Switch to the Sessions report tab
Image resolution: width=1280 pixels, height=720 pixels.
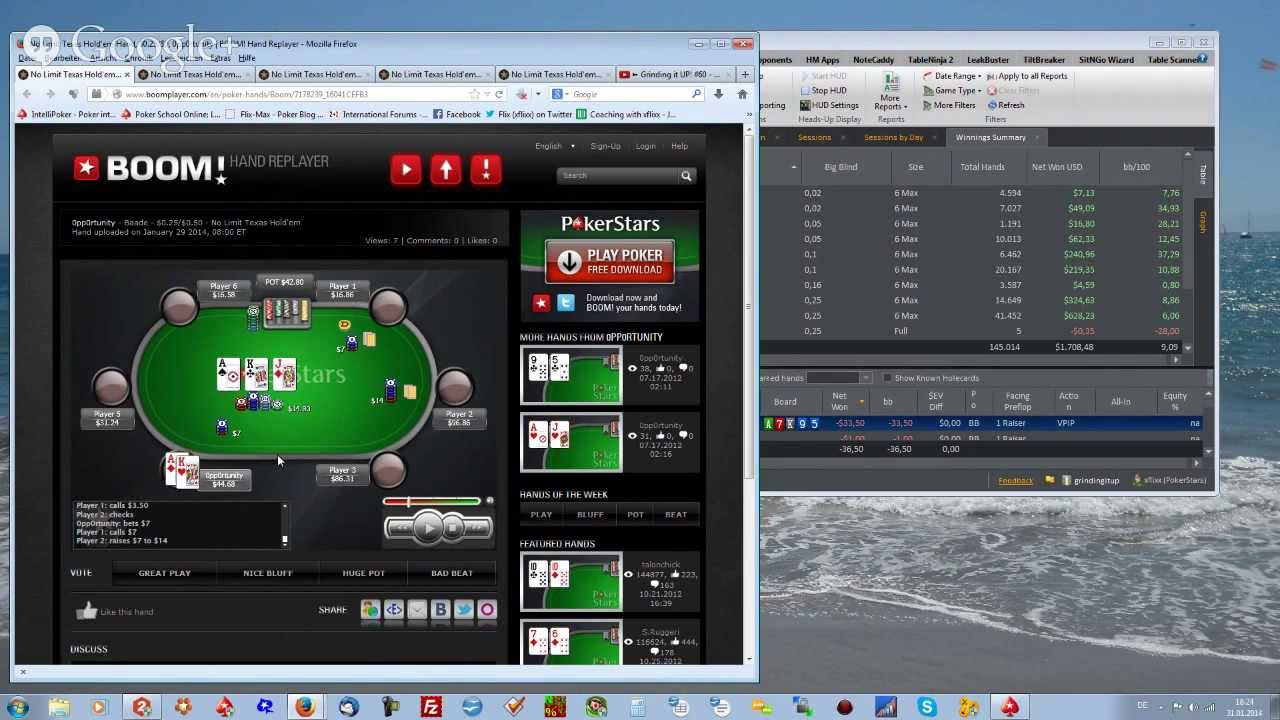click(814, 137)
